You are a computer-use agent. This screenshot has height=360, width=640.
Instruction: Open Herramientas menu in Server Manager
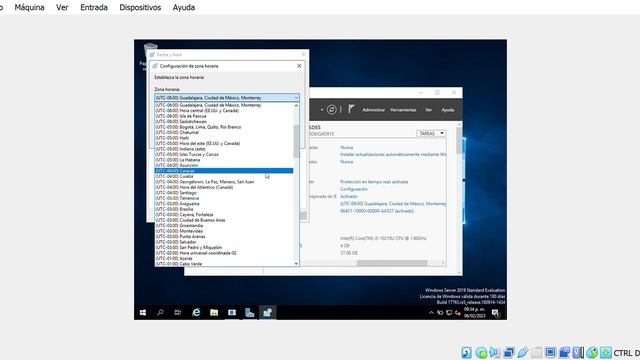[x=403, y=110]
